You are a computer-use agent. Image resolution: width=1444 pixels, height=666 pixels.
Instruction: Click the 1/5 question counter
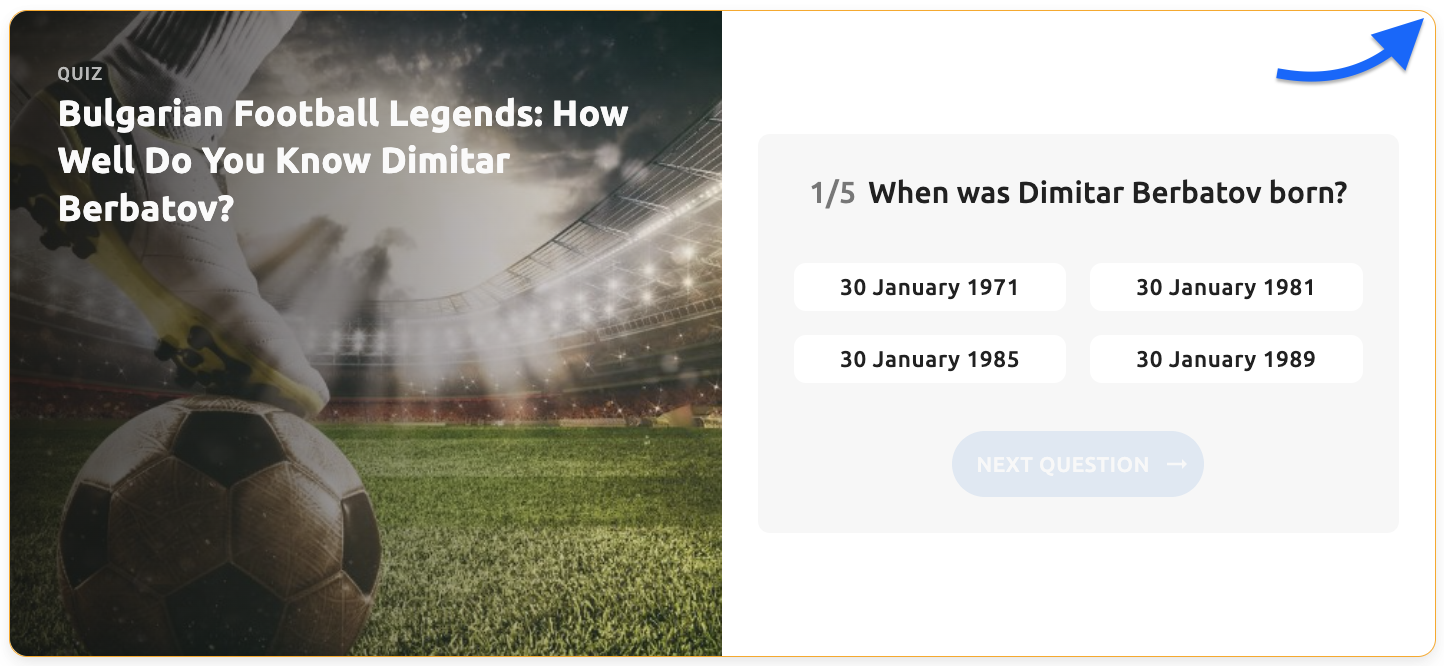832,193
